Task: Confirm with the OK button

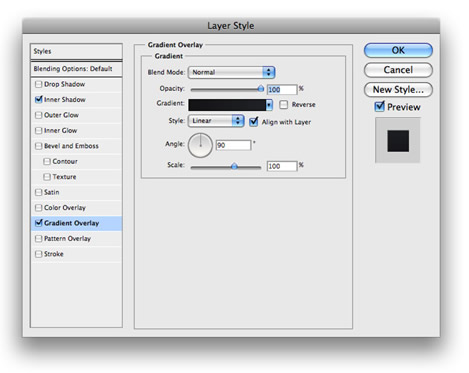Action: [398, 50]
